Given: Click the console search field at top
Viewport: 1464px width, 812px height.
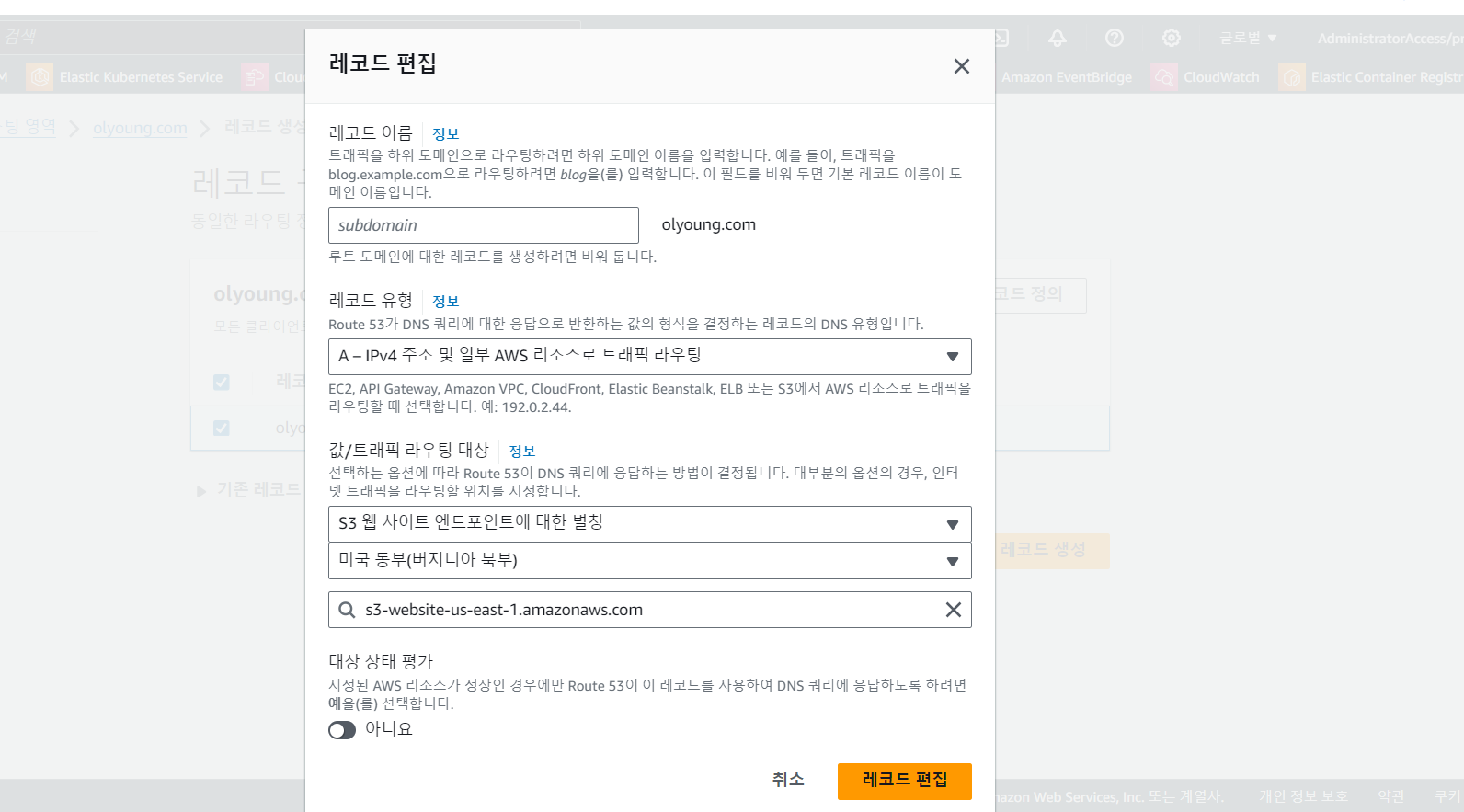Looking at the screenshot, I should (x=290, y=37).
